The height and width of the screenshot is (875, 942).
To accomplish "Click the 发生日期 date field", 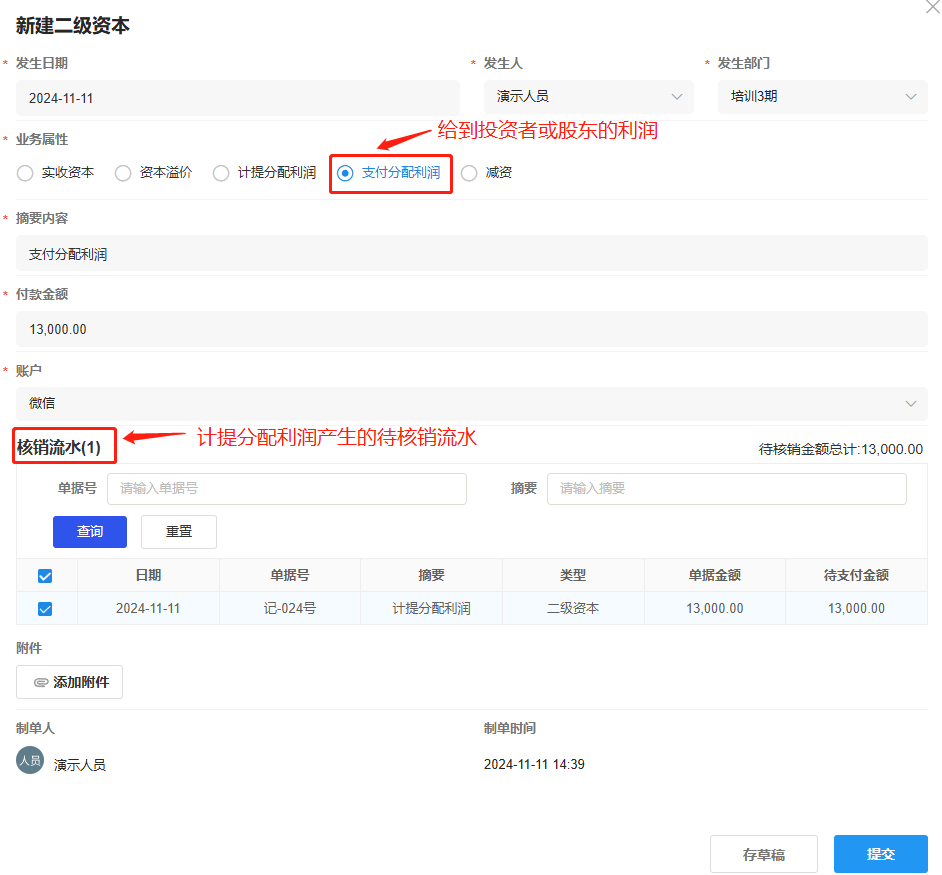I will pos(237,98).
